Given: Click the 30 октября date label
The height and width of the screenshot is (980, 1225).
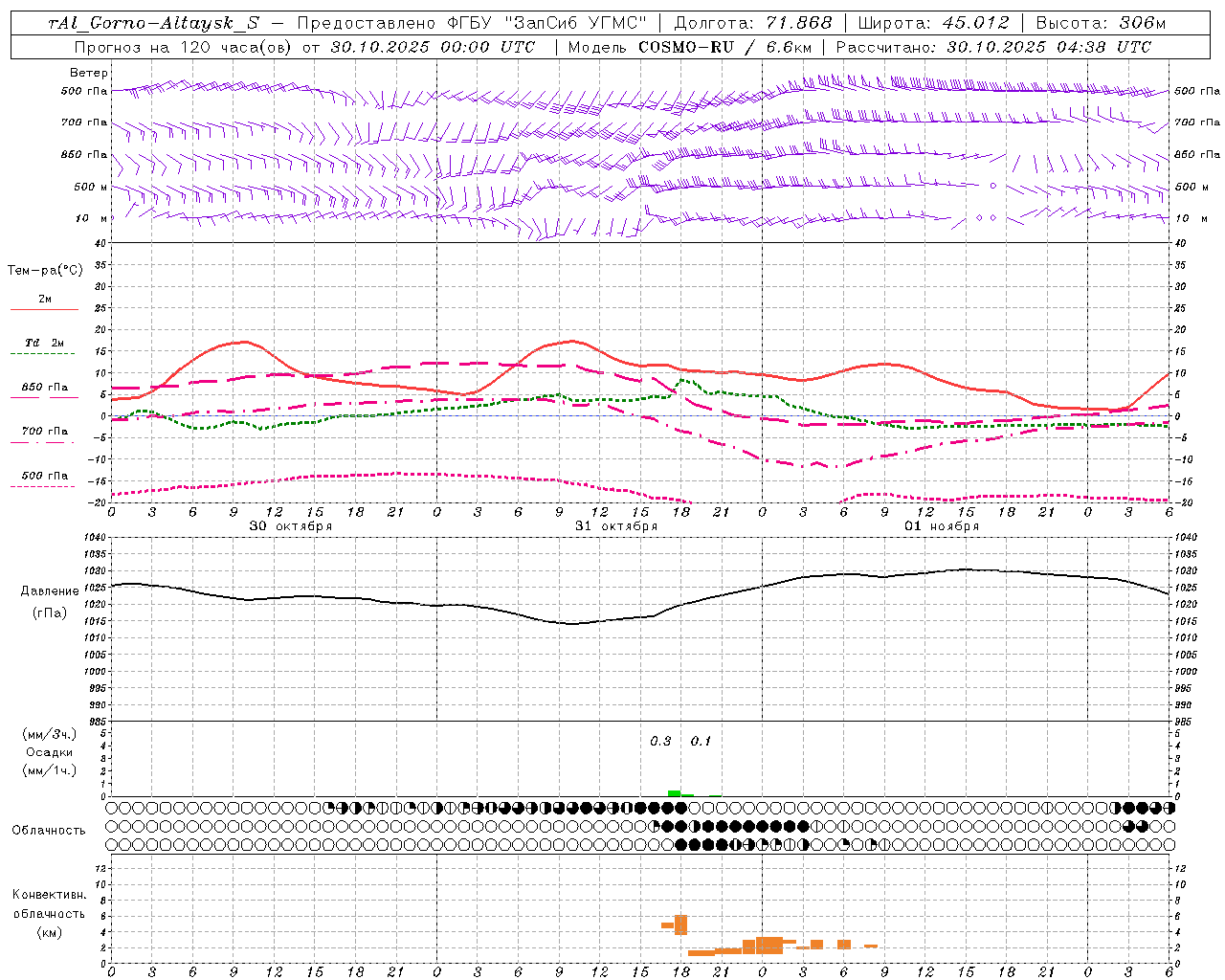Looking at the screenshot, I should pos(291,526).
